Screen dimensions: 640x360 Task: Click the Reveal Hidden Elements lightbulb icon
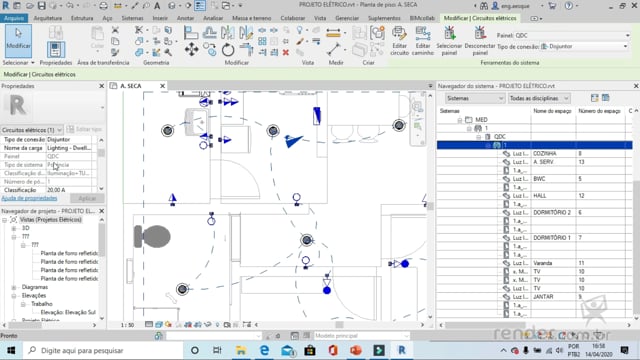[218, 325]
